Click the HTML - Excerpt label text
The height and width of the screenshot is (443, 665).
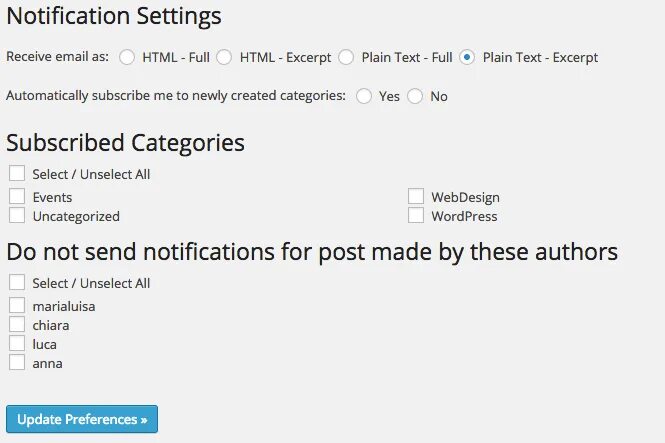tap(285, 57)
